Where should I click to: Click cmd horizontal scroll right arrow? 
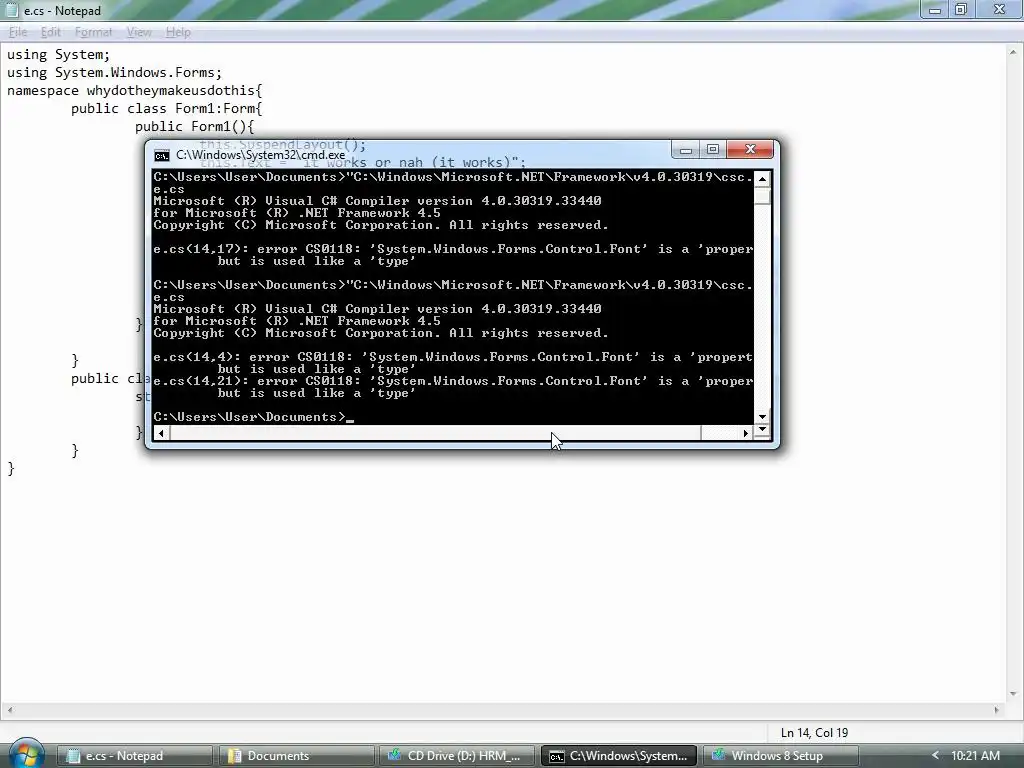[x=746, y=433]
